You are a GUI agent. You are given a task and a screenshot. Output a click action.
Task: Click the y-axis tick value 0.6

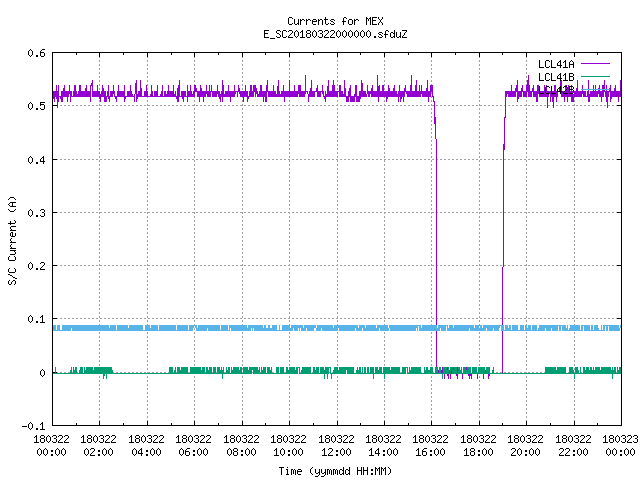pos(36,53)
